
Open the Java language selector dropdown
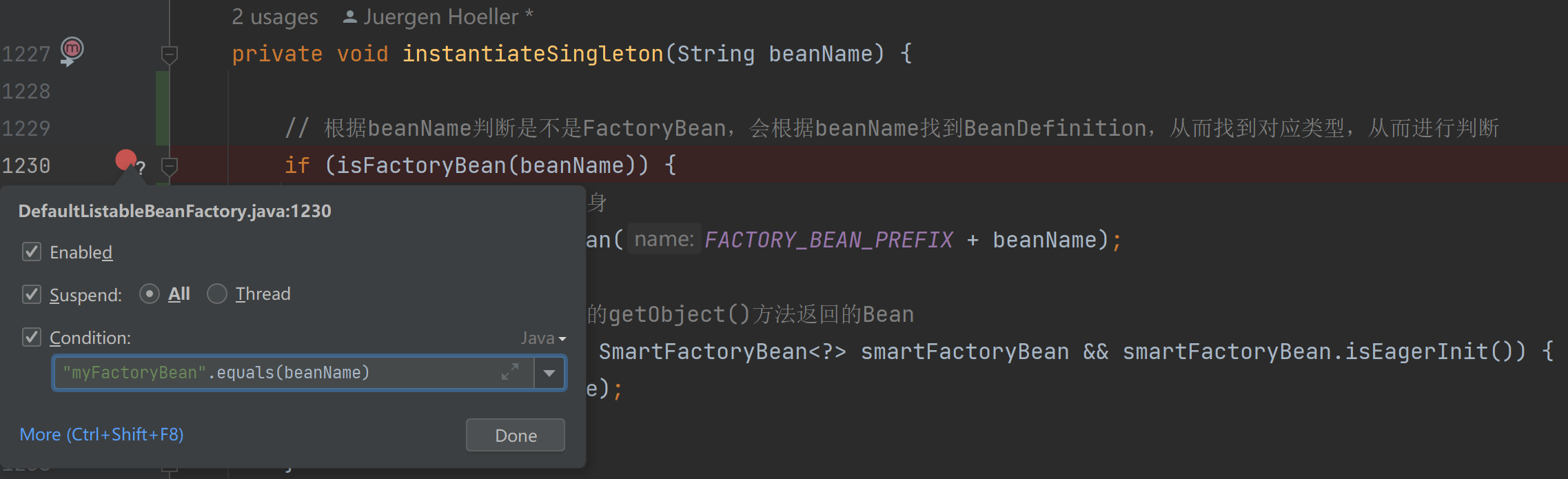[x=543, y=338]
